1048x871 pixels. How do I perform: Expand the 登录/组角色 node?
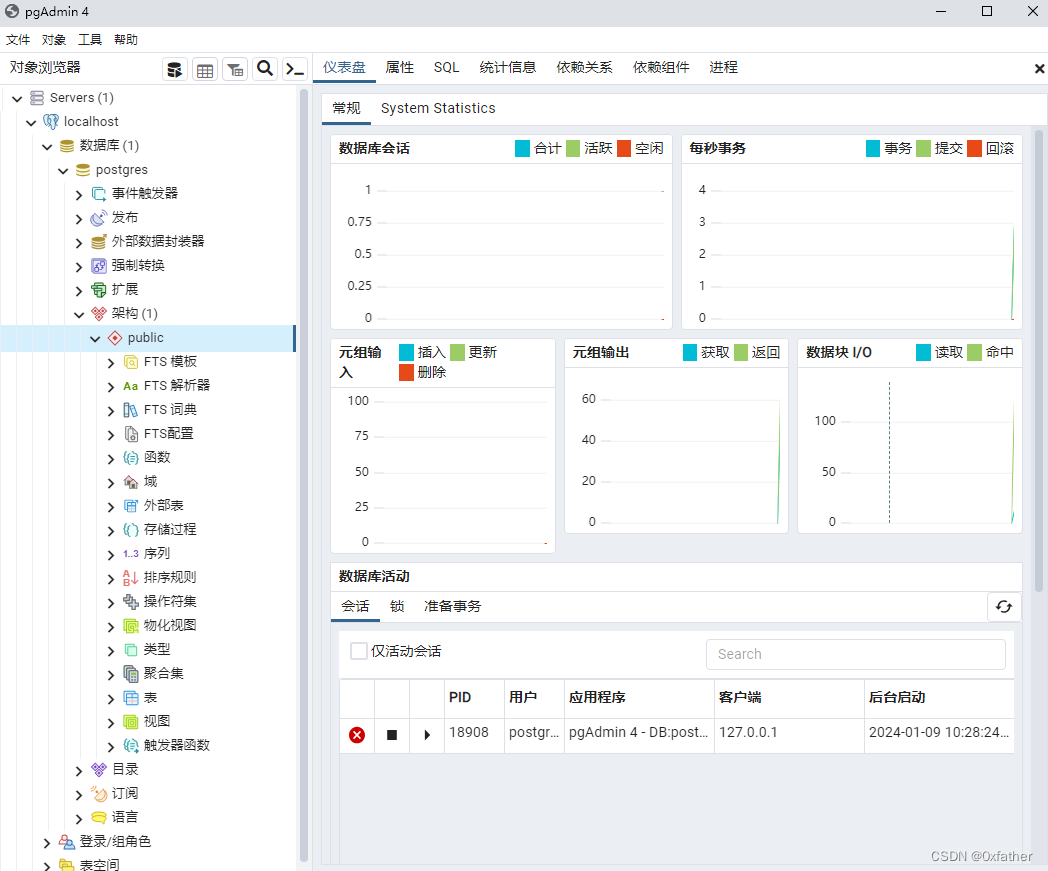click(46, 841)
